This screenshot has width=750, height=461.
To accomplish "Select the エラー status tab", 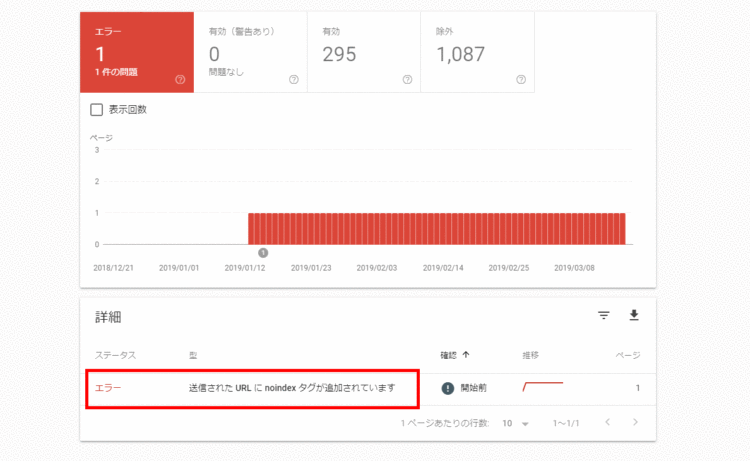I will 137,52.
